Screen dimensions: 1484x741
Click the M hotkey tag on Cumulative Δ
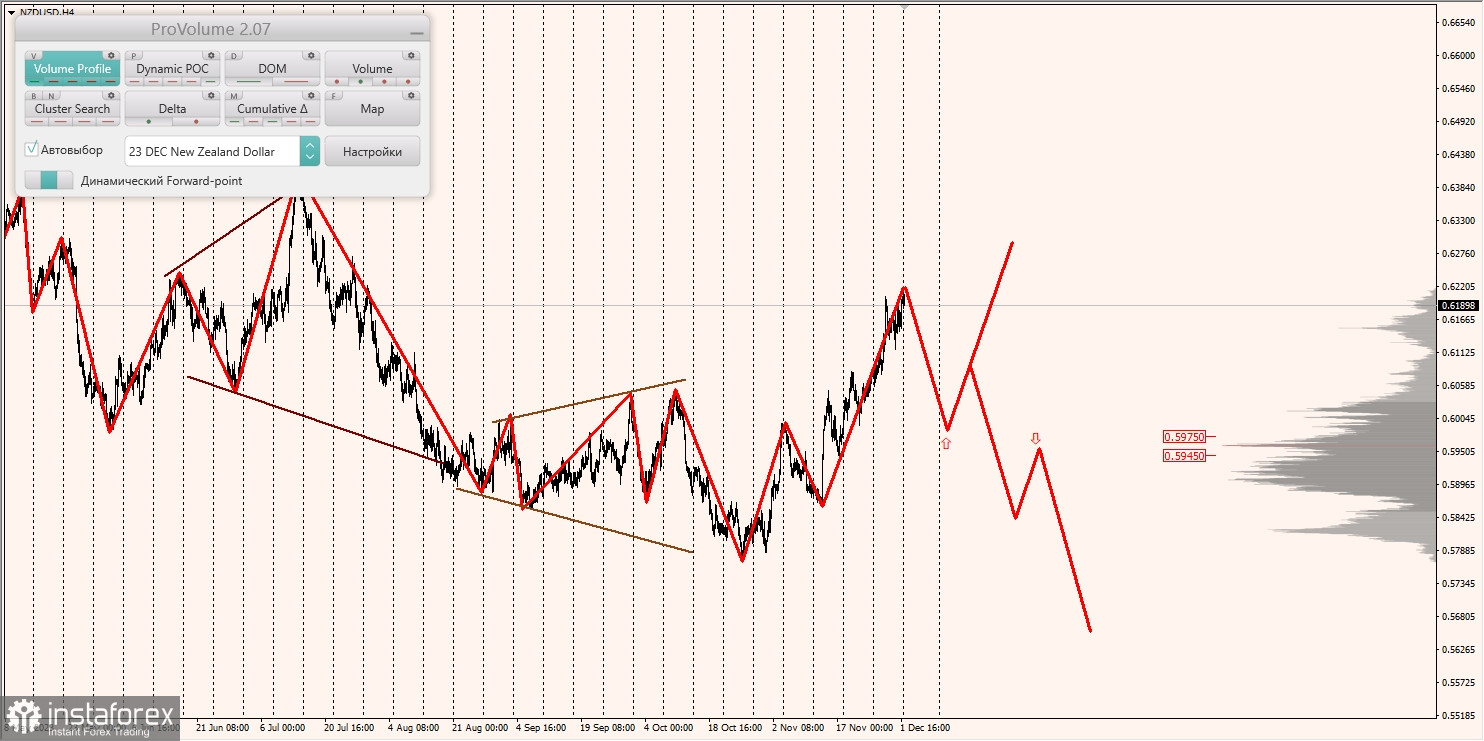234,96
